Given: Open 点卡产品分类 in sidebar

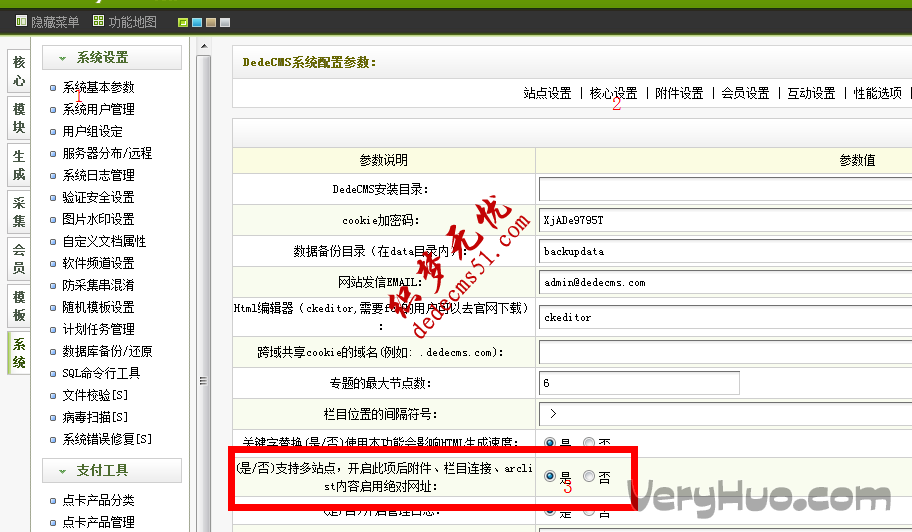Looking at the screenshot, I should coord(98,501).
